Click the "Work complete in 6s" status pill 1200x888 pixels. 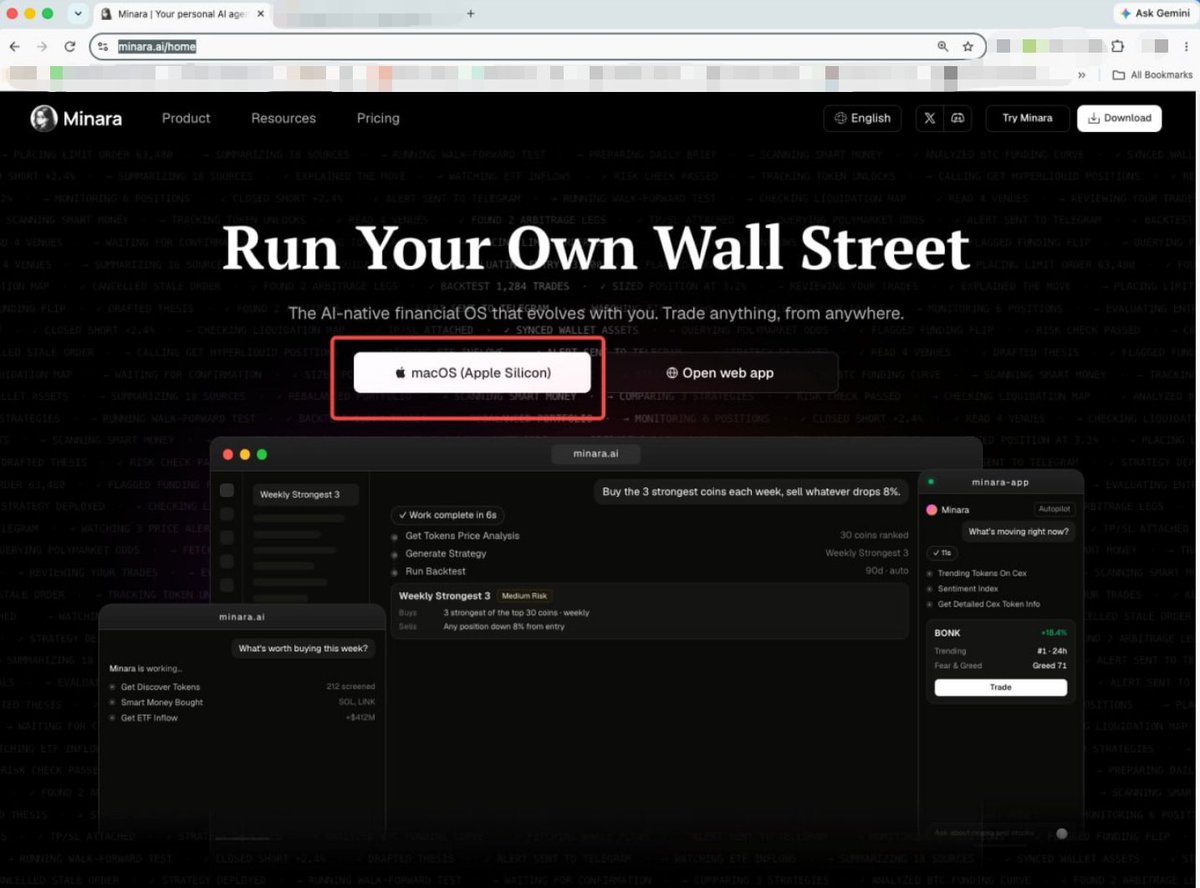(x=447, y=515)
